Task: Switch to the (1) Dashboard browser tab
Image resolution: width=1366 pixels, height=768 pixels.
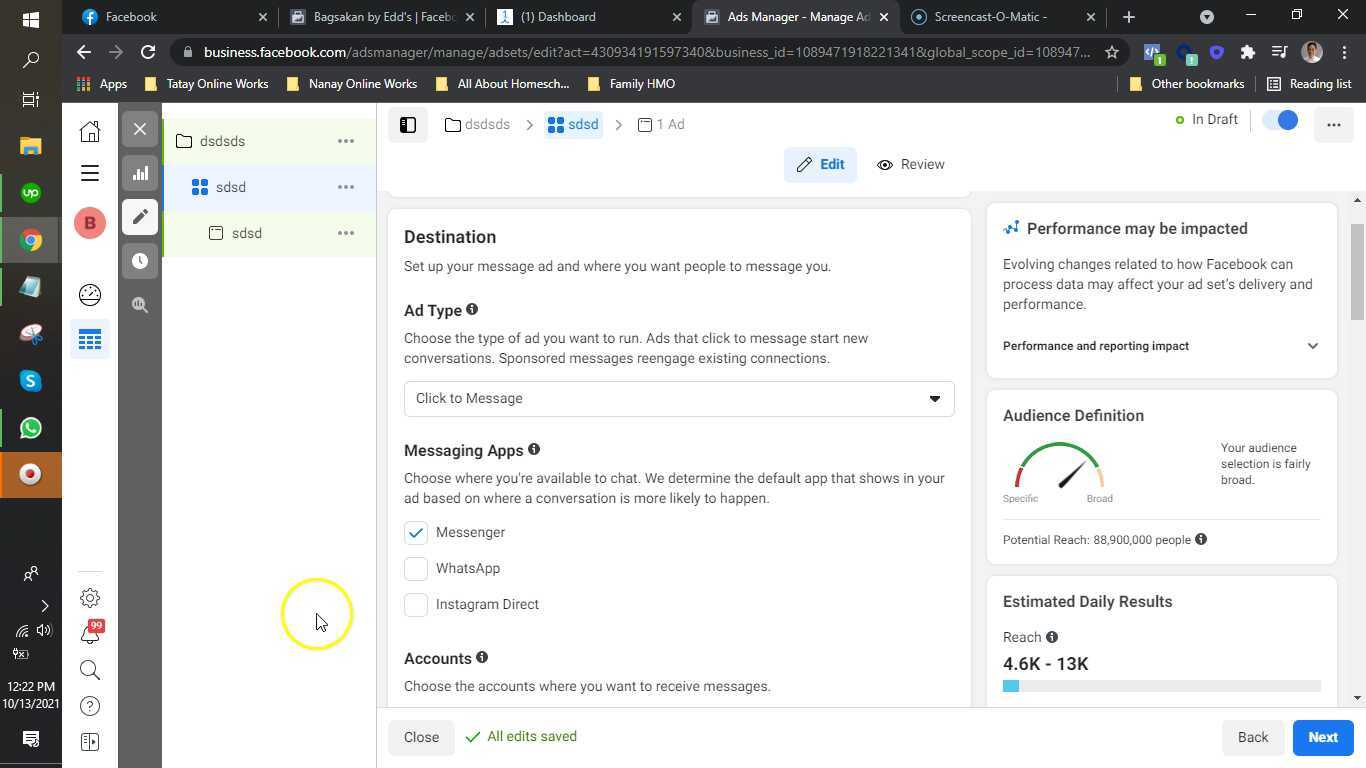Action: click(x=589, y=17)
